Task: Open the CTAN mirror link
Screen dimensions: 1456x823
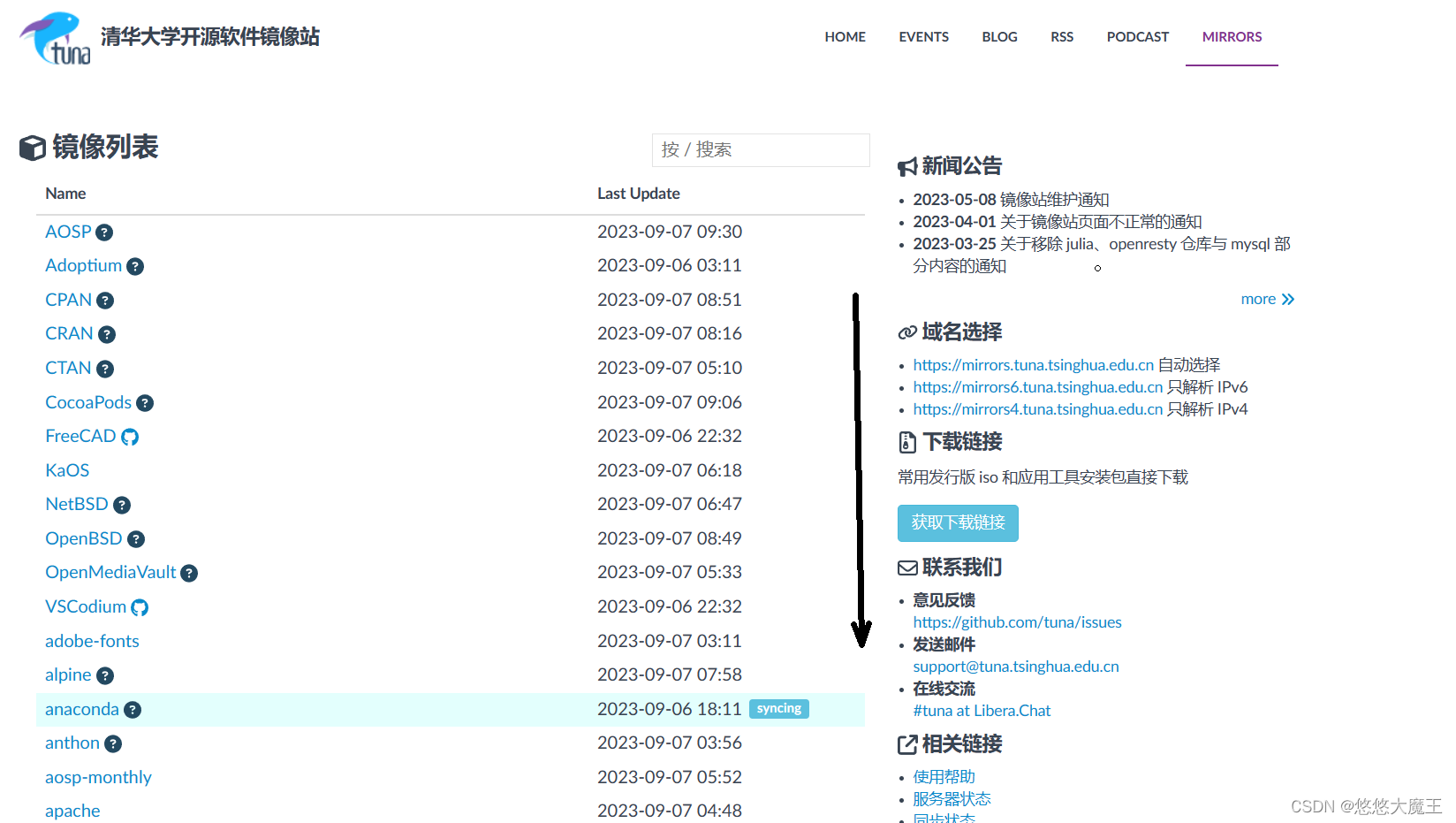Action: [69, 368]
